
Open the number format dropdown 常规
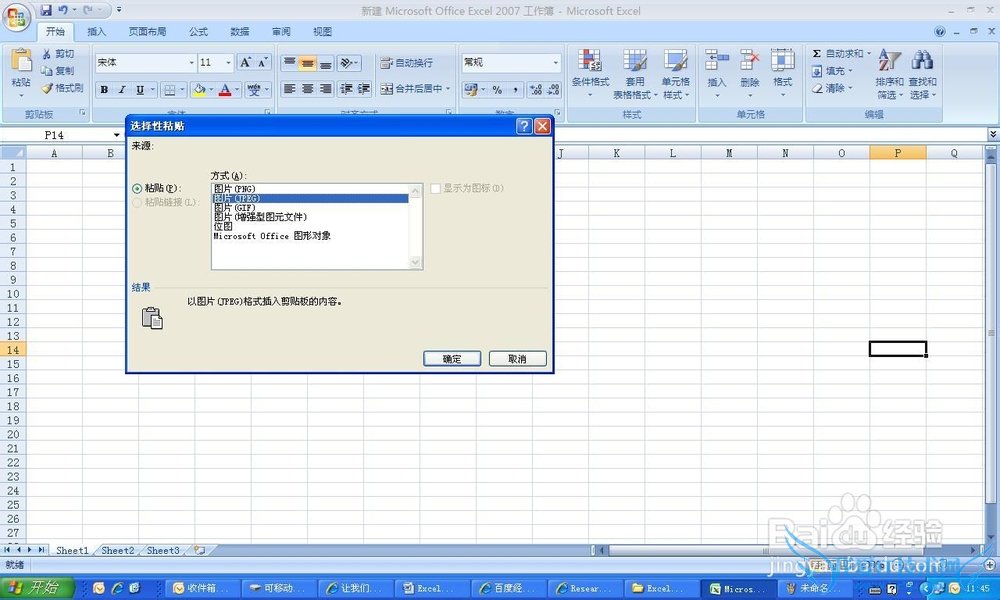[x=555, y=62]
